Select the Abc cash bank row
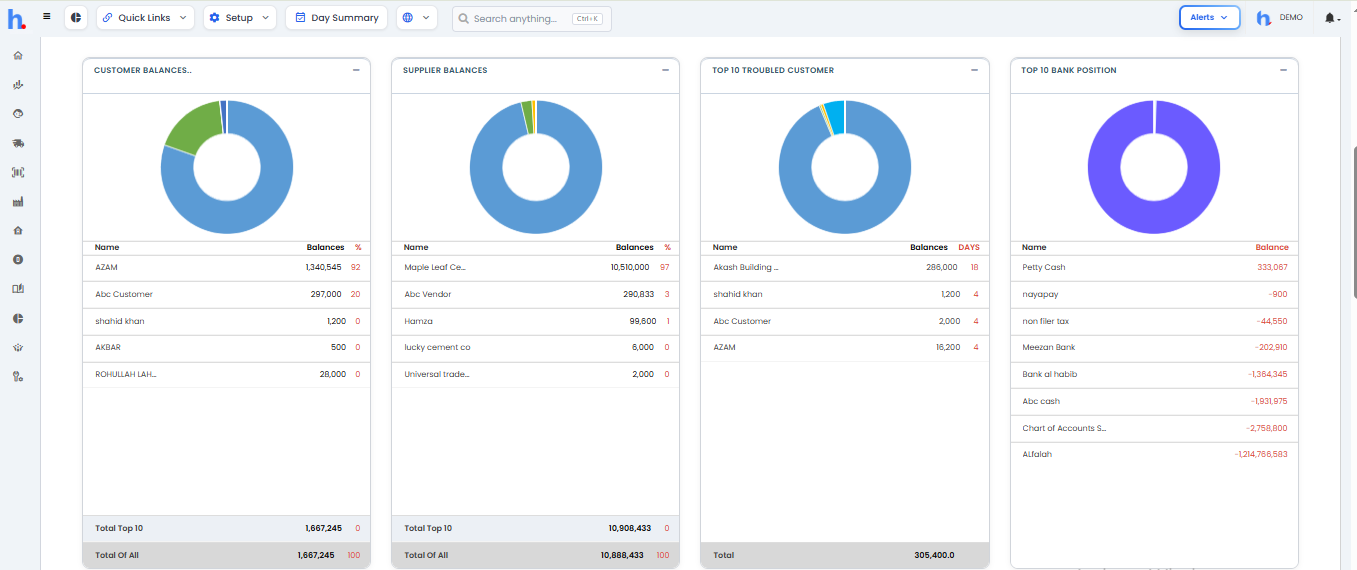The image size is (1357, 570). [x=1154, y=401]
